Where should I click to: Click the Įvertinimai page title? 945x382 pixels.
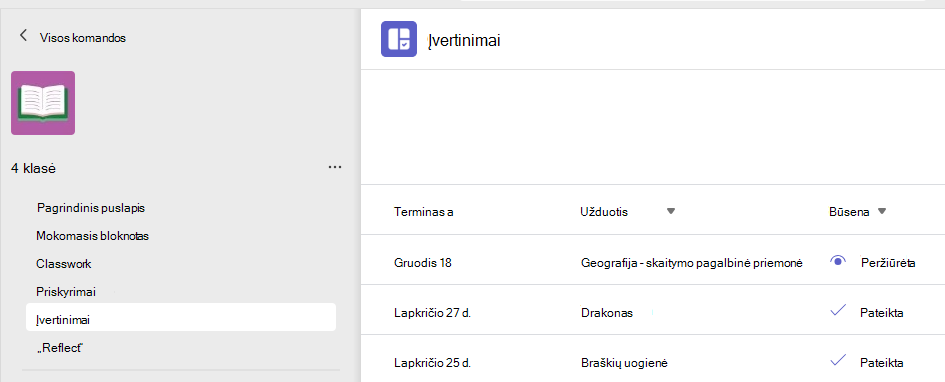[464, 41]
